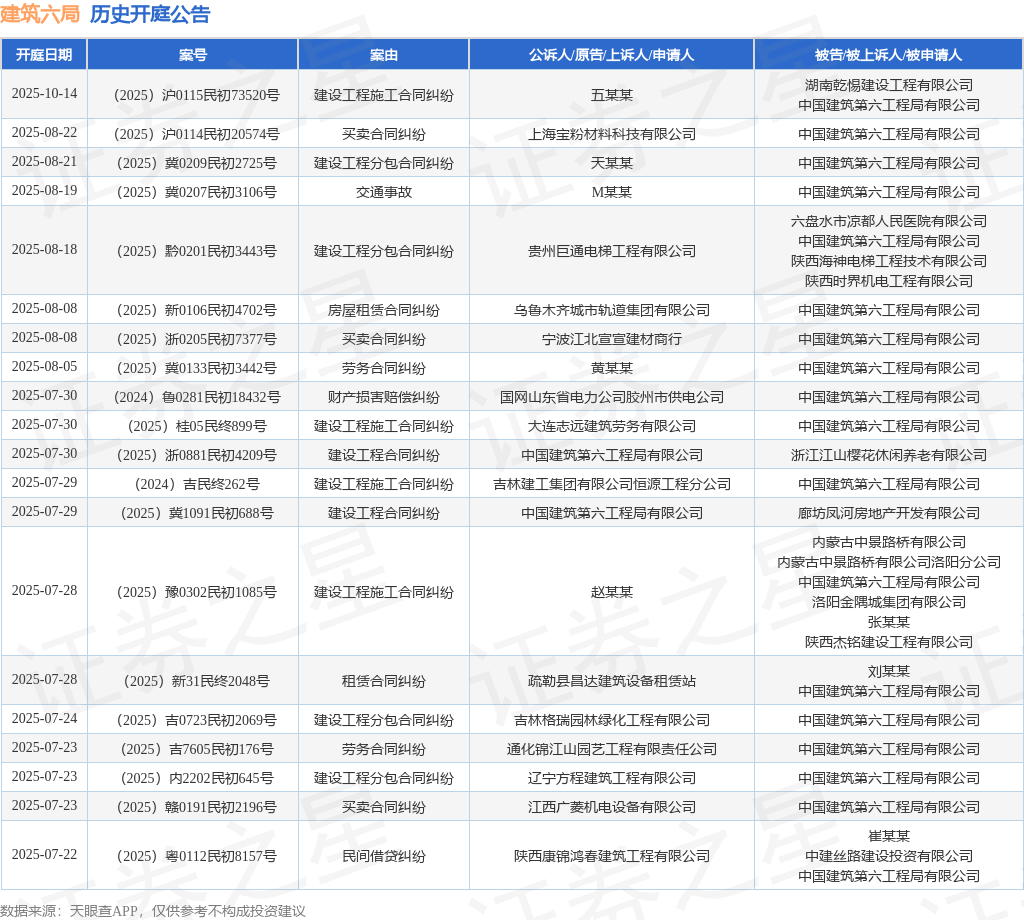The height and width of the screenshot is (920, 1024).
Task: Select case number (2025)冀0209民初2725号
Action: pyautogui.click(x=197, y=163)
